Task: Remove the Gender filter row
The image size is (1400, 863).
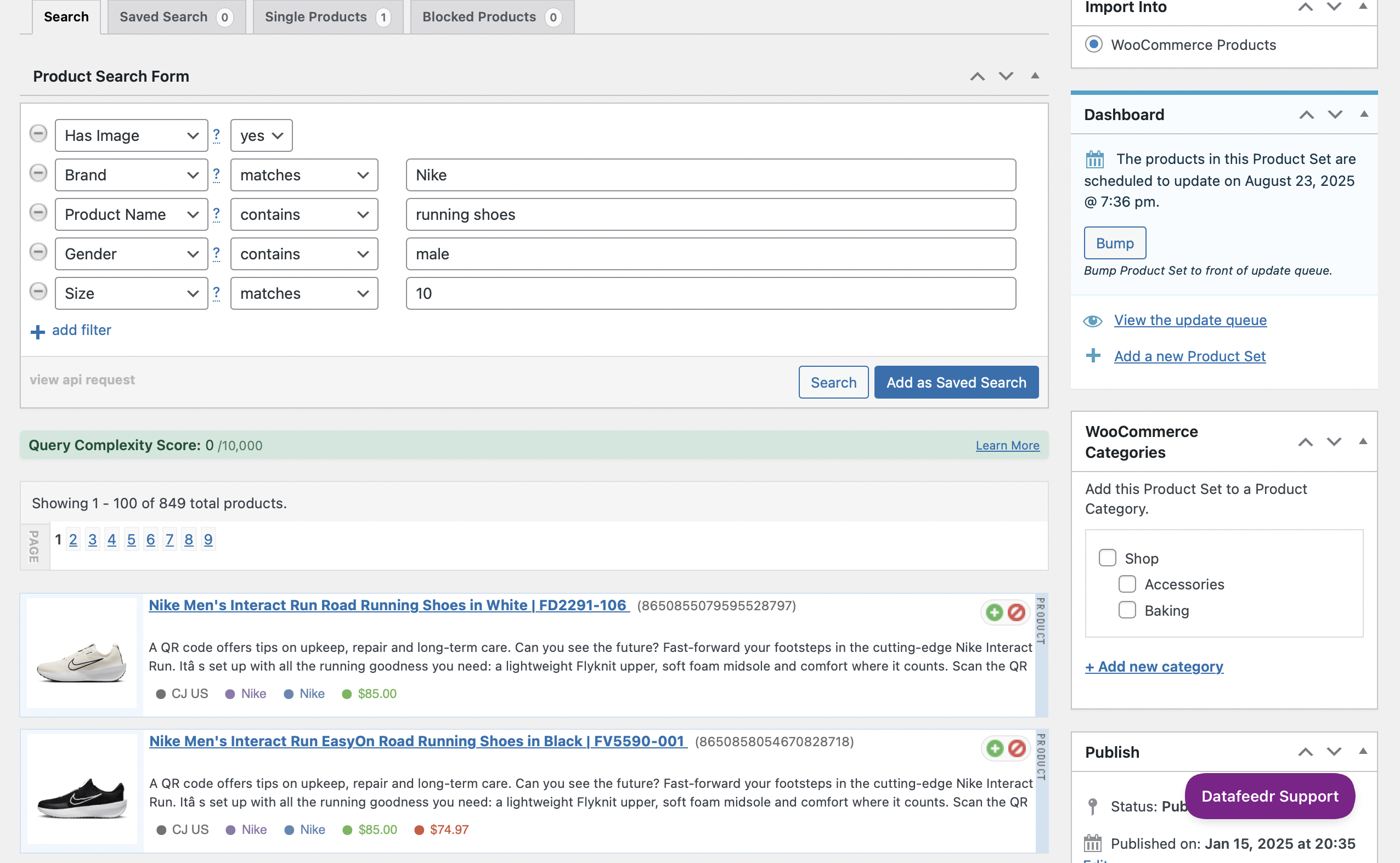Action: click(x=38, y=252)
